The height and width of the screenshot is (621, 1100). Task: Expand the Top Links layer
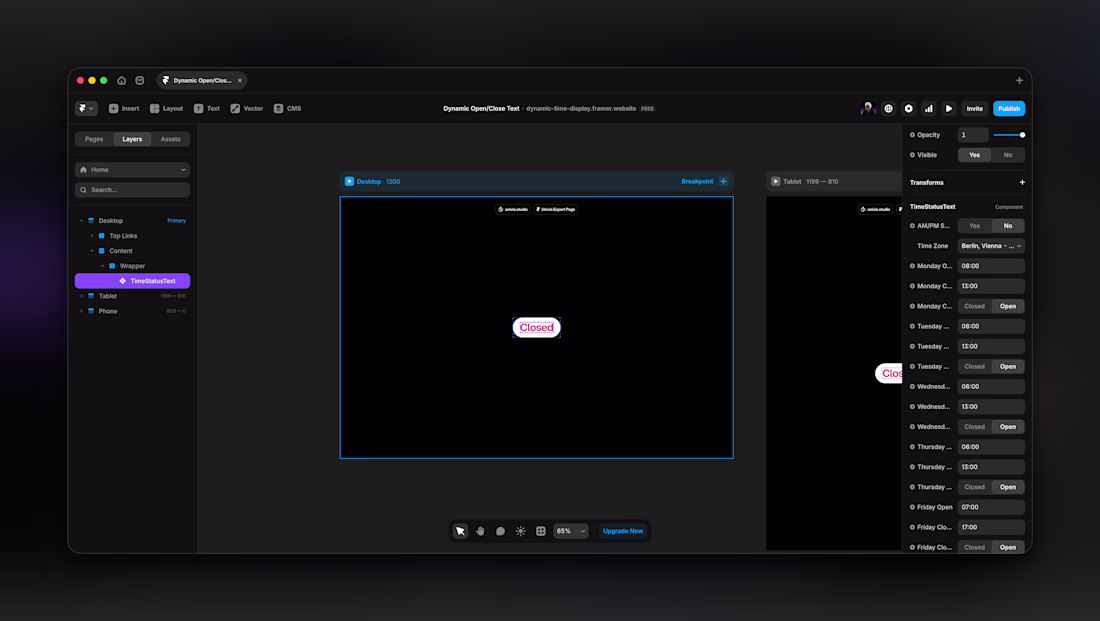click(x=92, y=236)
